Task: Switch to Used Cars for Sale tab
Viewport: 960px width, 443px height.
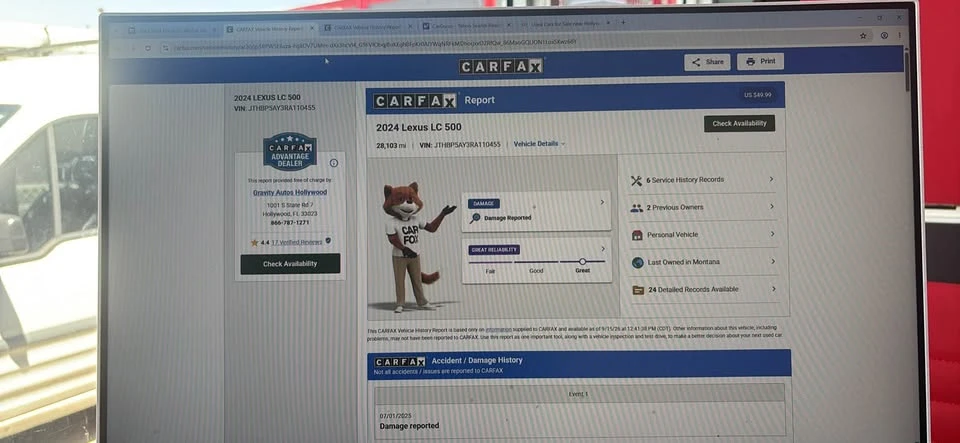Action: (564, 23)
